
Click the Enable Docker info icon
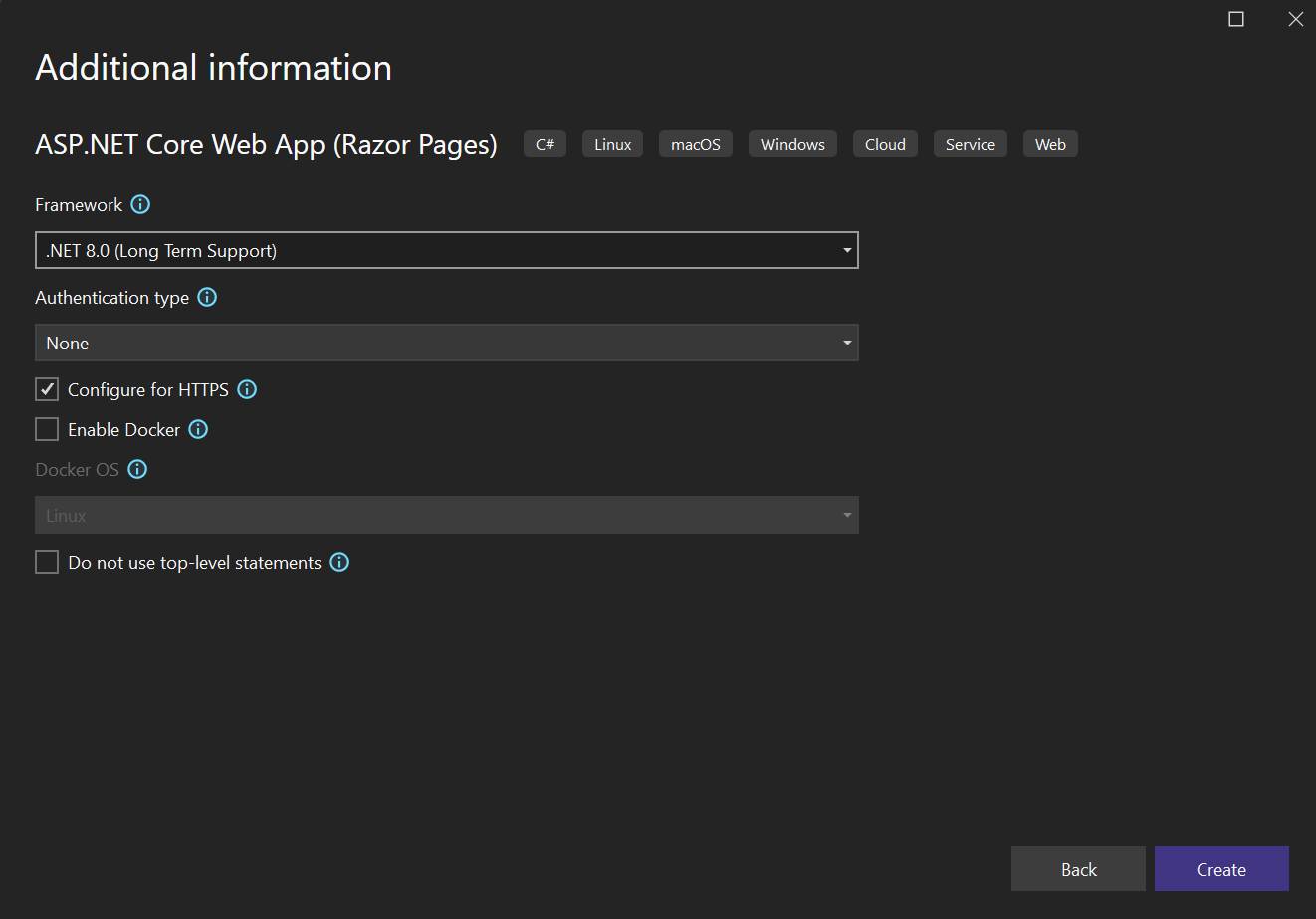click(x=198, y=429)
